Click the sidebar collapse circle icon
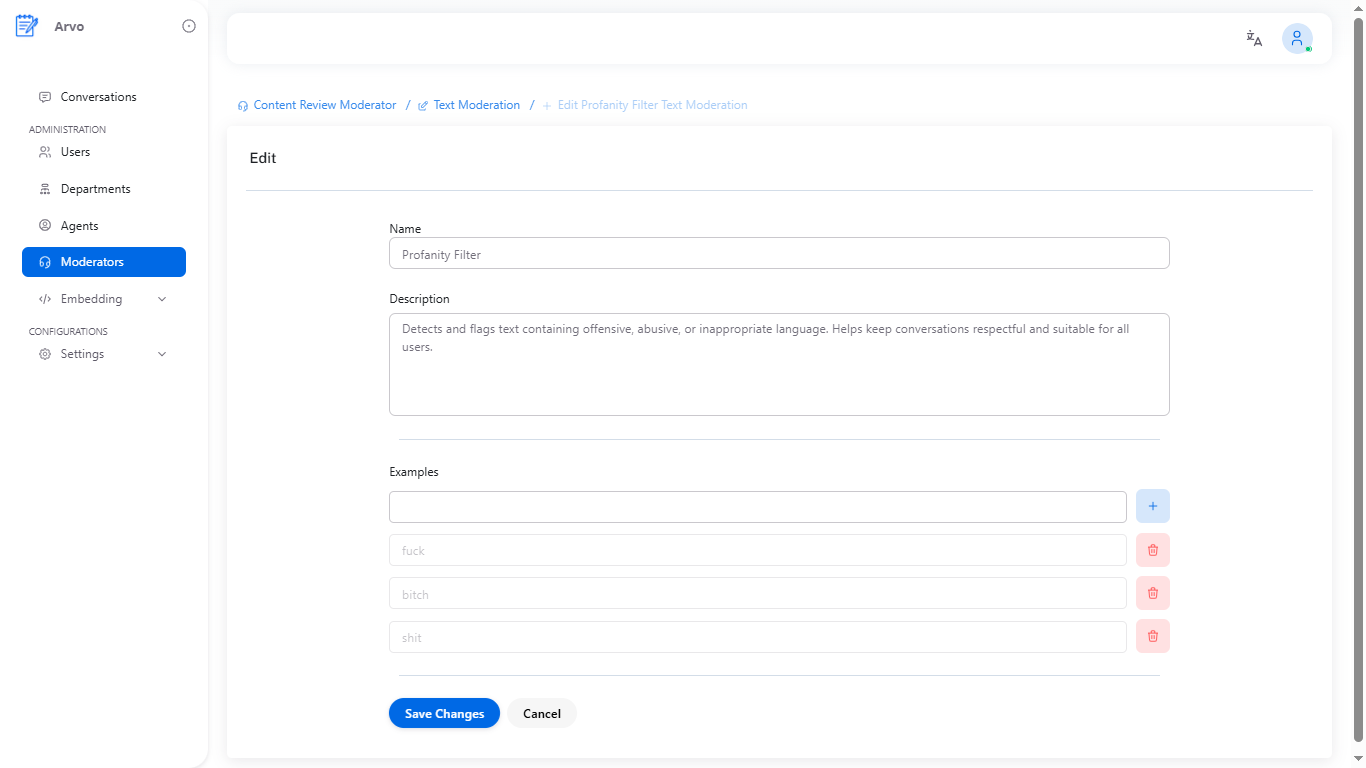This screenshot has width=1366, height=768. (x=189, y=26)
